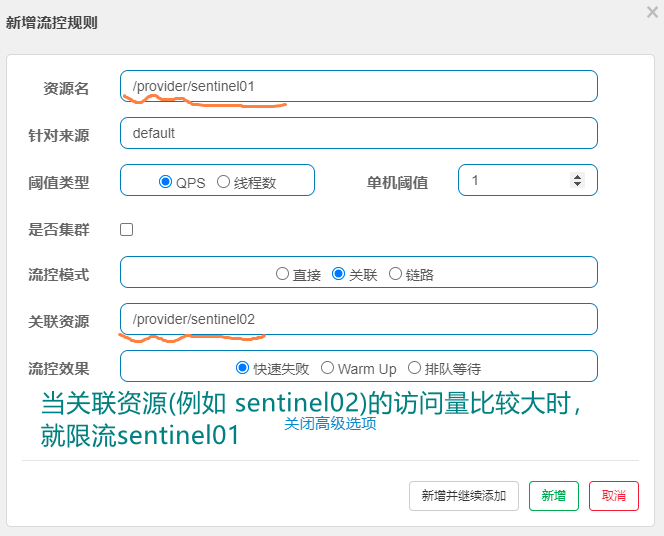
Task: Close the 新增流控规则 dialog with X
Action: click(x=653, y=12)
